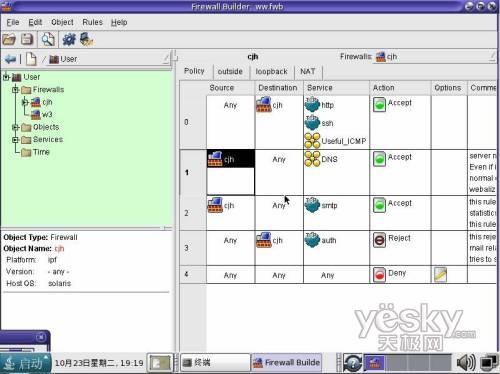
Task: Click the Destination column header
Action: tap(279, 88)
